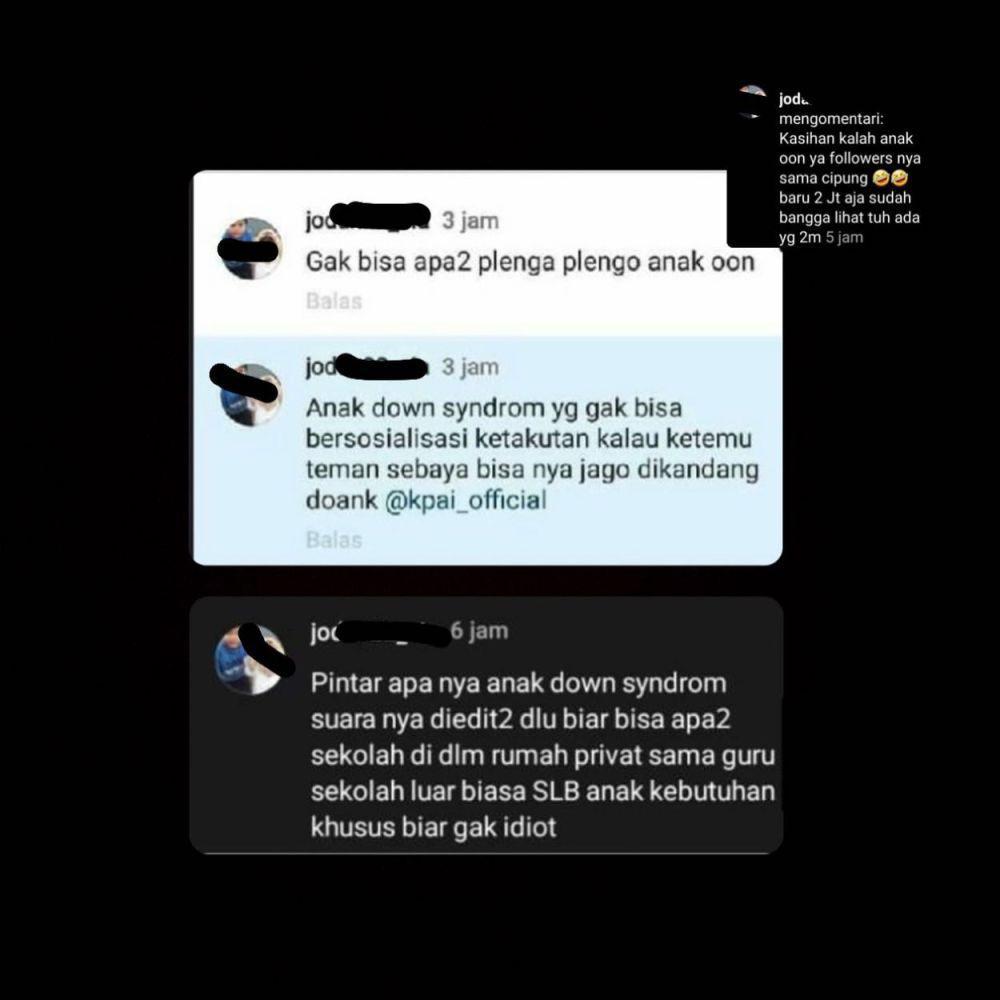Tap the small avatar in the "mengomentari" notification
The height and width of the screenshot is (1000, 1000).
point(753,102)
